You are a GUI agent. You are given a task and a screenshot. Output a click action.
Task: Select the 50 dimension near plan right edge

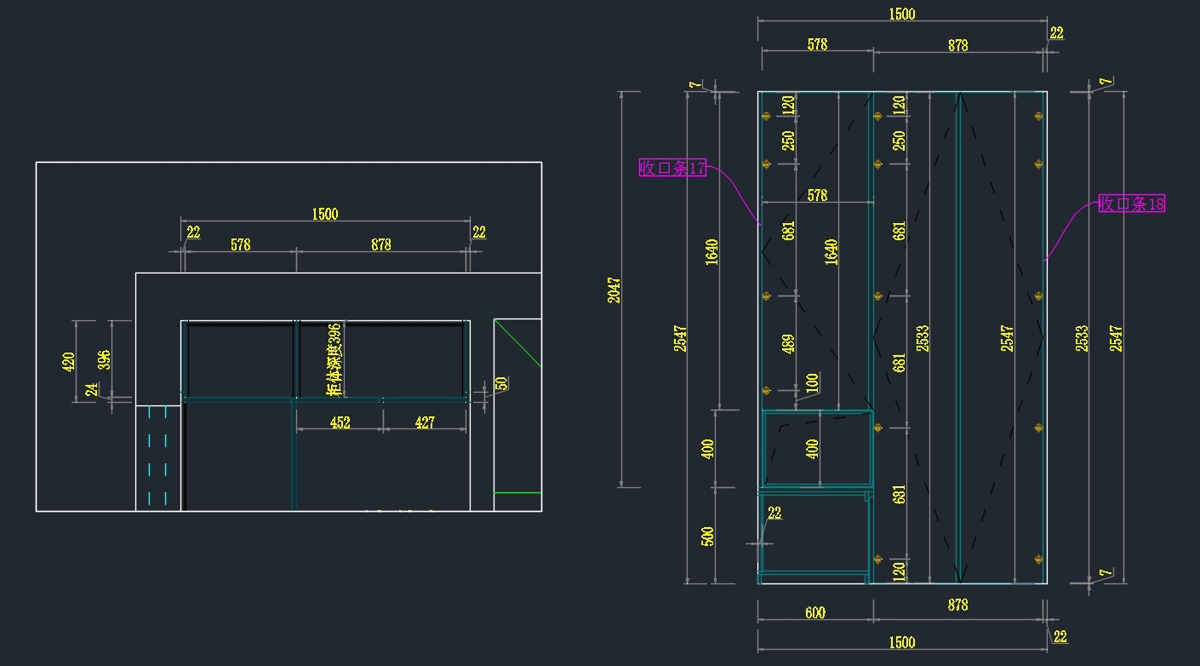[x=502, y=383]
